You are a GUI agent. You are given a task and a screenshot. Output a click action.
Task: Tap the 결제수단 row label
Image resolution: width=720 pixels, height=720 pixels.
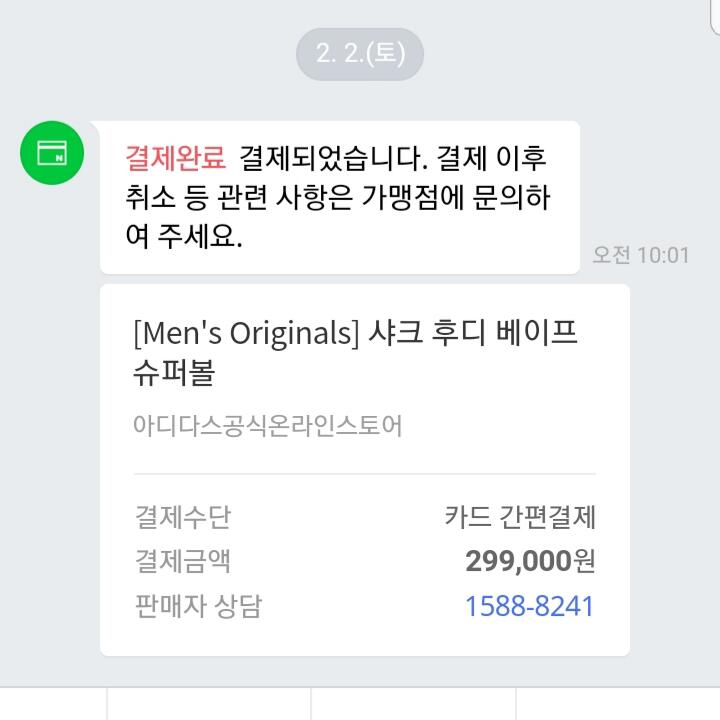(182, 517)
